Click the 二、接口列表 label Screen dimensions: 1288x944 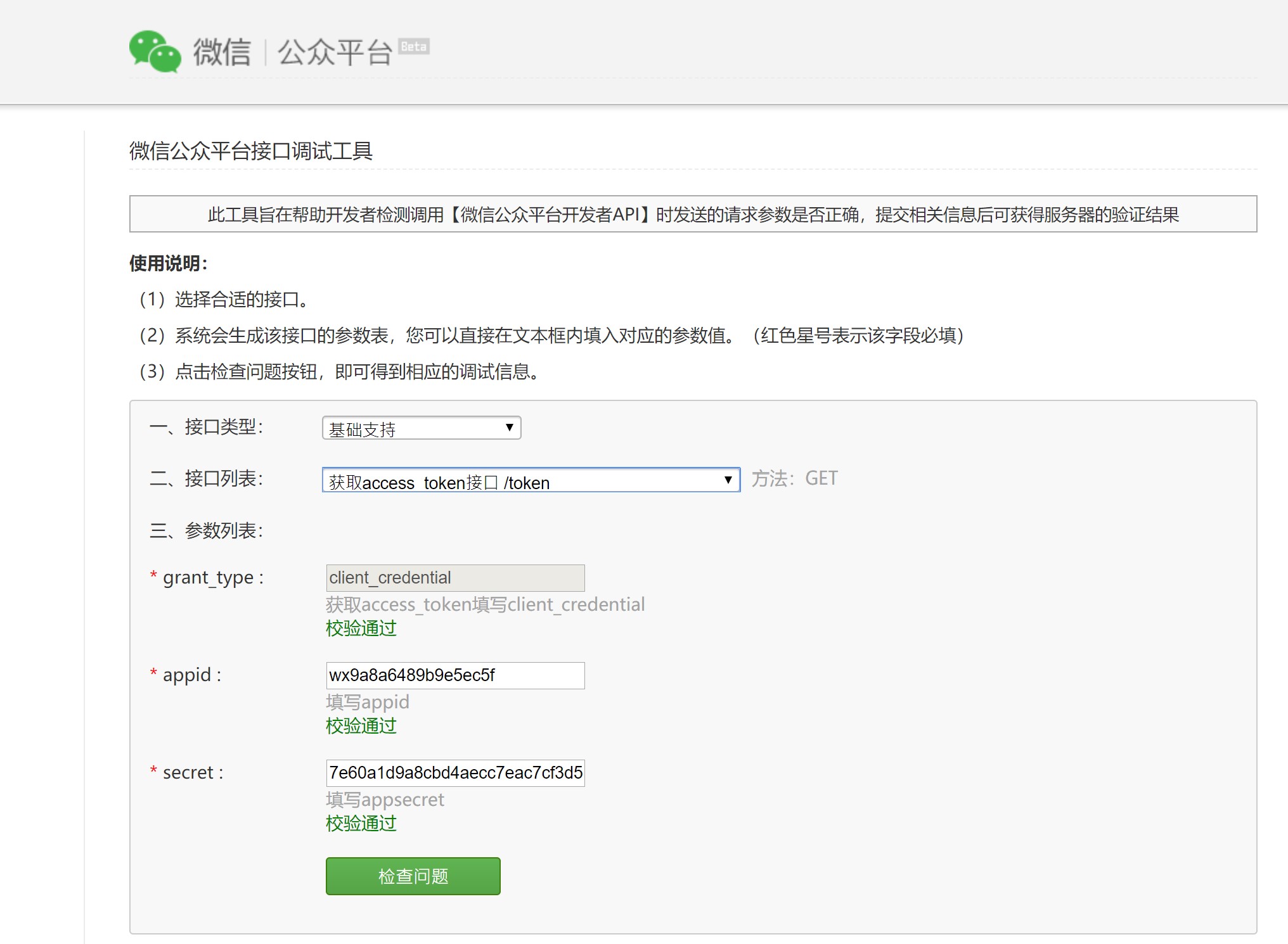tap(207, 478)
